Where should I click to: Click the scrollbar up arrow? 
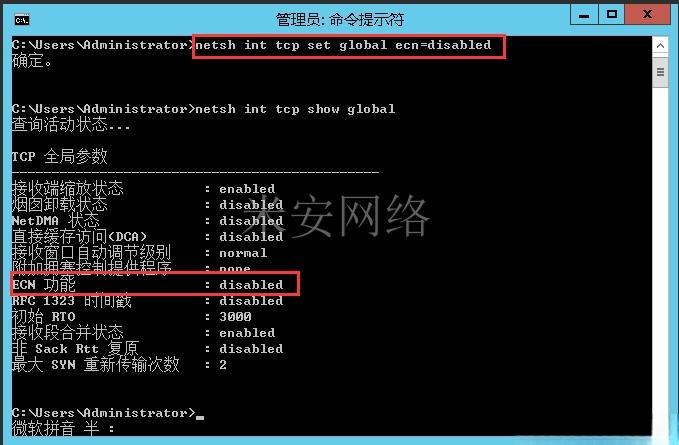click(660, 45)
